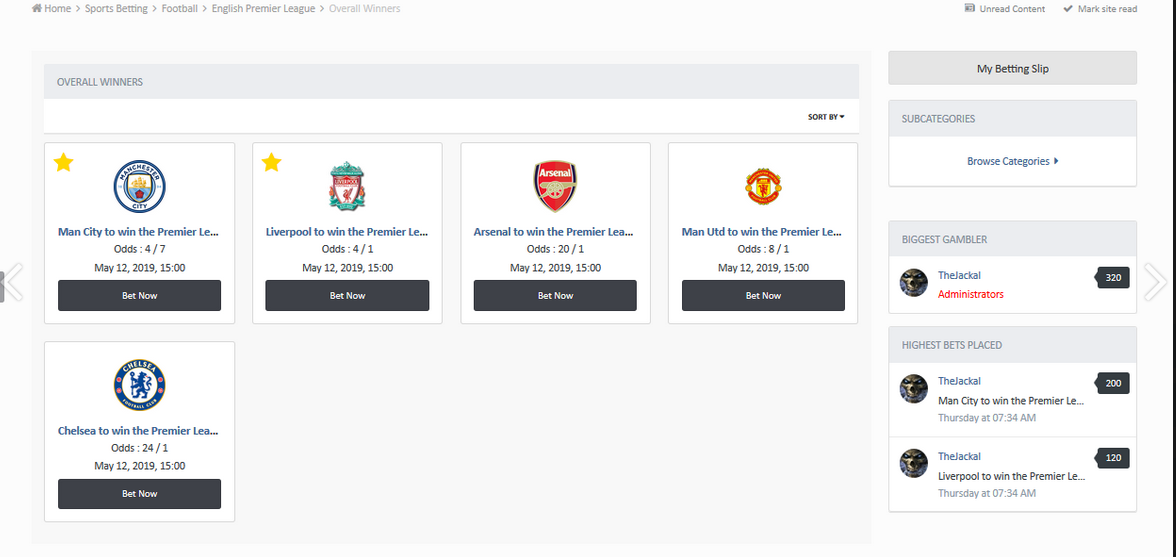Click the Chelsea club crest
This screenshot has height=557, width=1176.
139,386
